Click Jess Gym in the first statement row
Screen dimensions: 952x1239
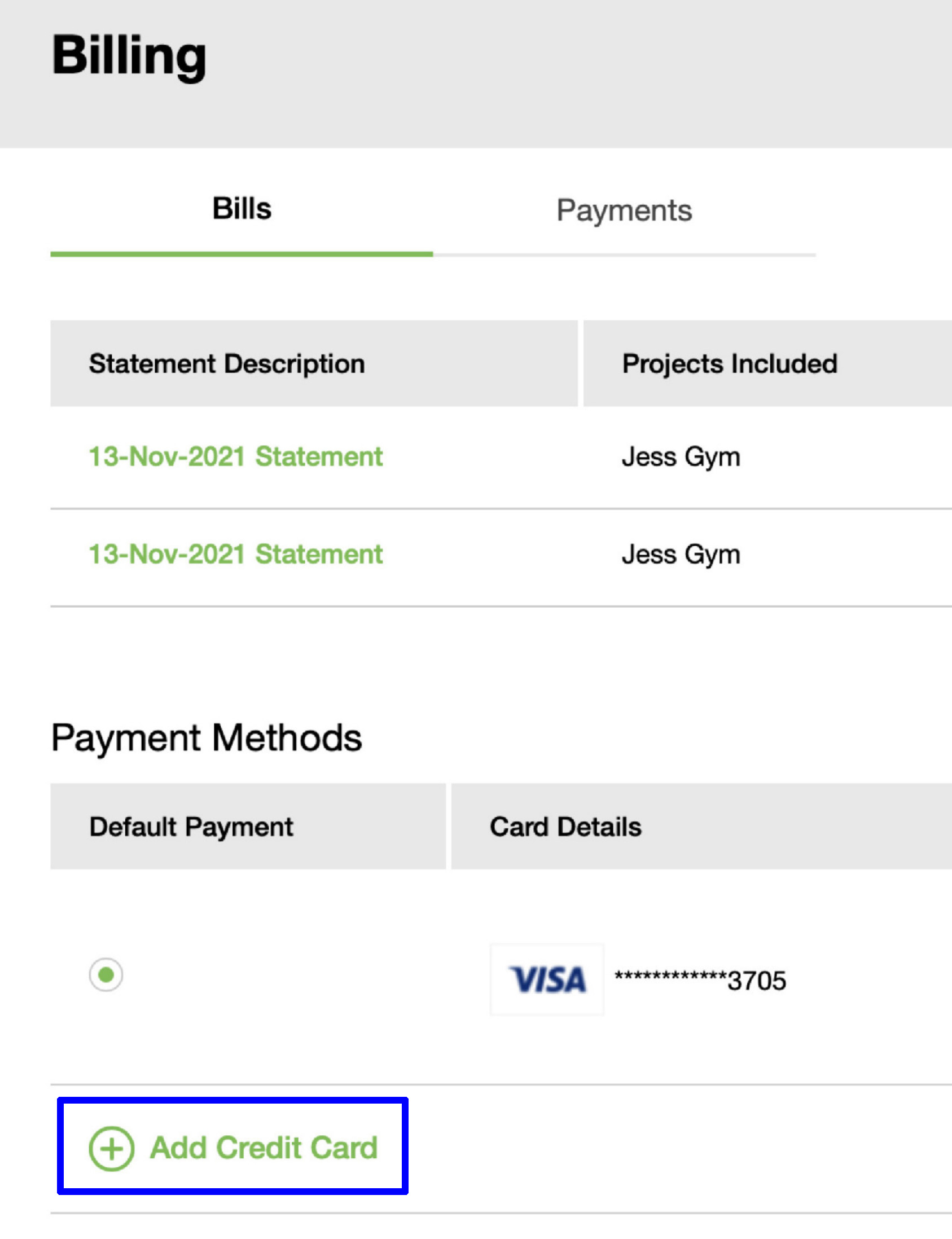click(x=681, y=456)
